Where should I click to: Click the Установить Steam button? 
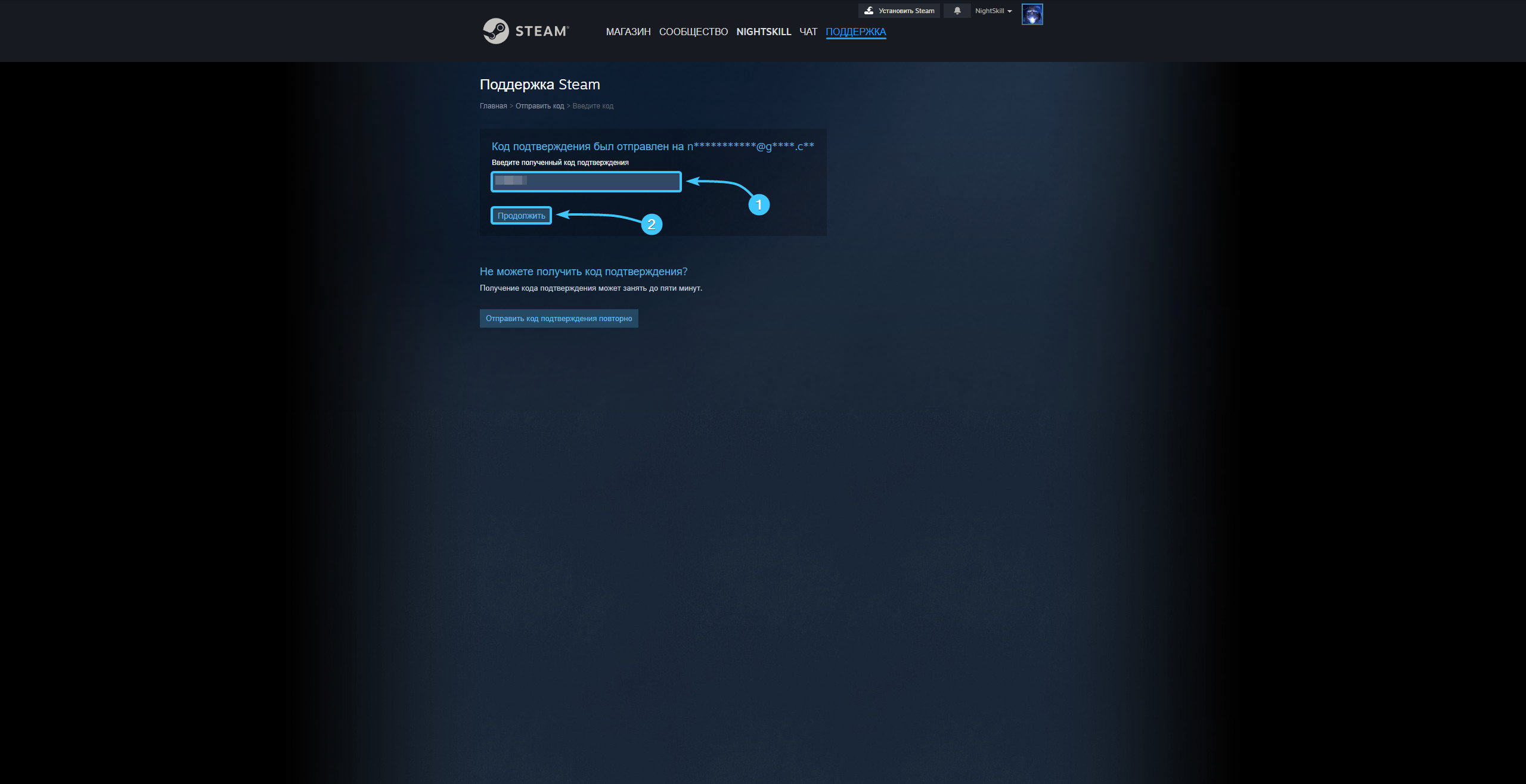coord(899,11)
